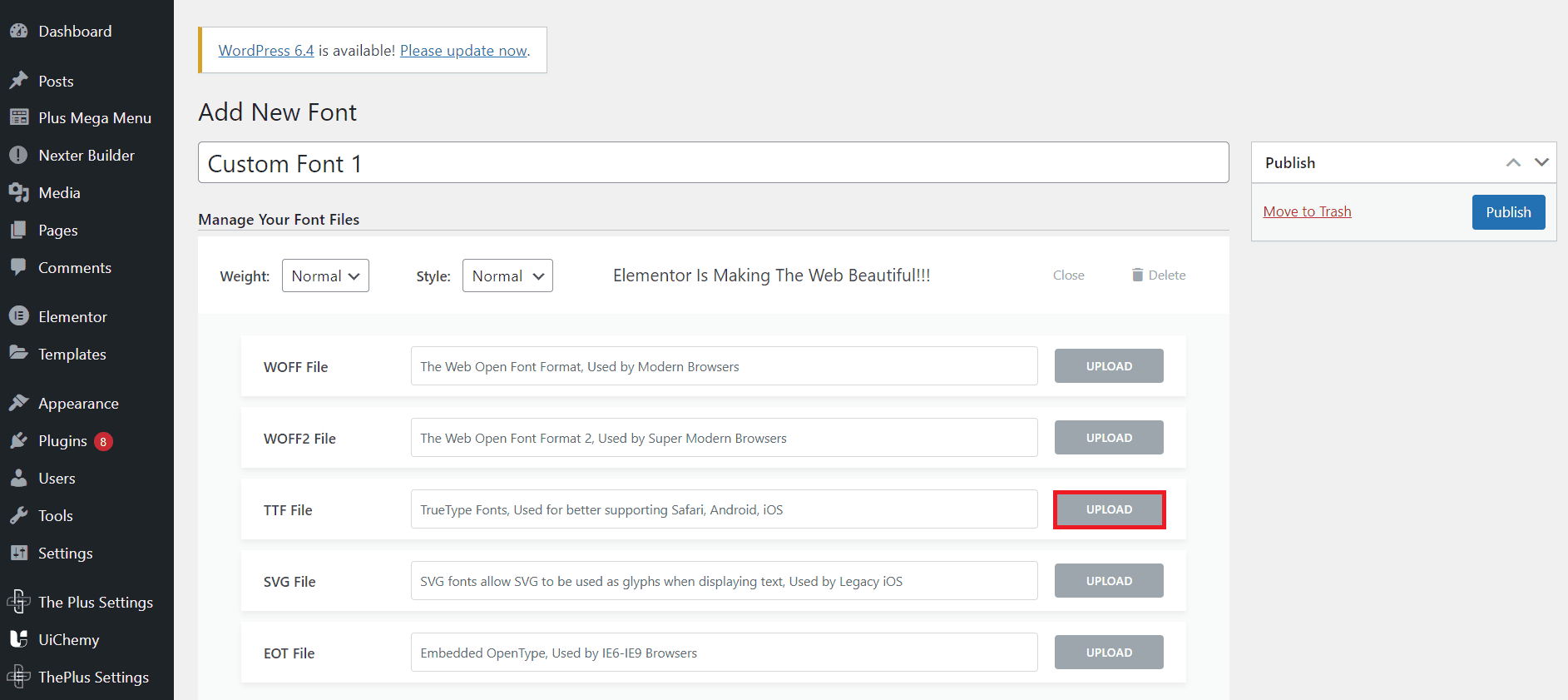1568x700 pixels.
Task: Click the SVG File URL field
Action: pyautogui.click(x=724, y=581)
